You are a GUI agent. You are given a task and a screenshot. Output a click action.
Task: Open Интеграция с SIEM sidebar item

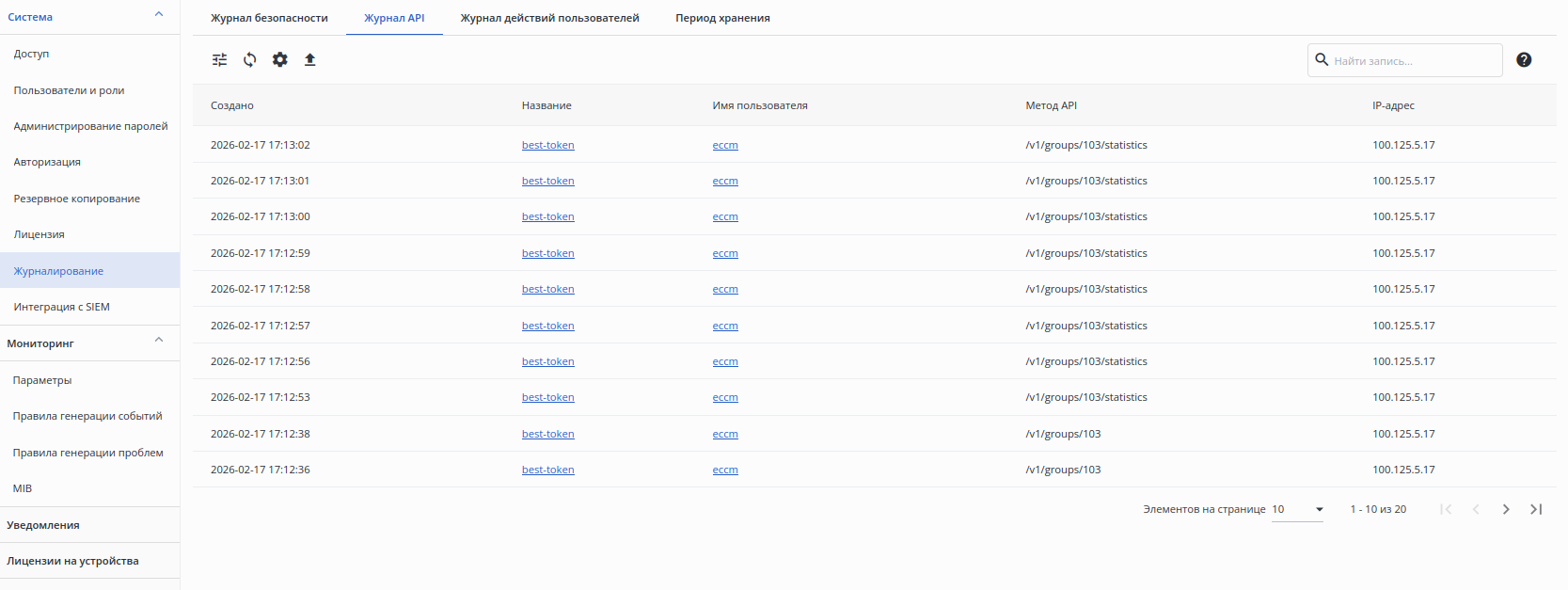62,307
